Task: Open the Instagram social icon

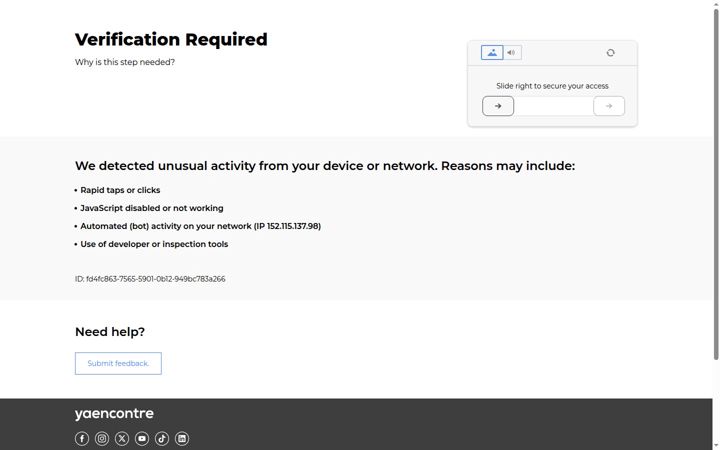Action: [x=102, y=439]
